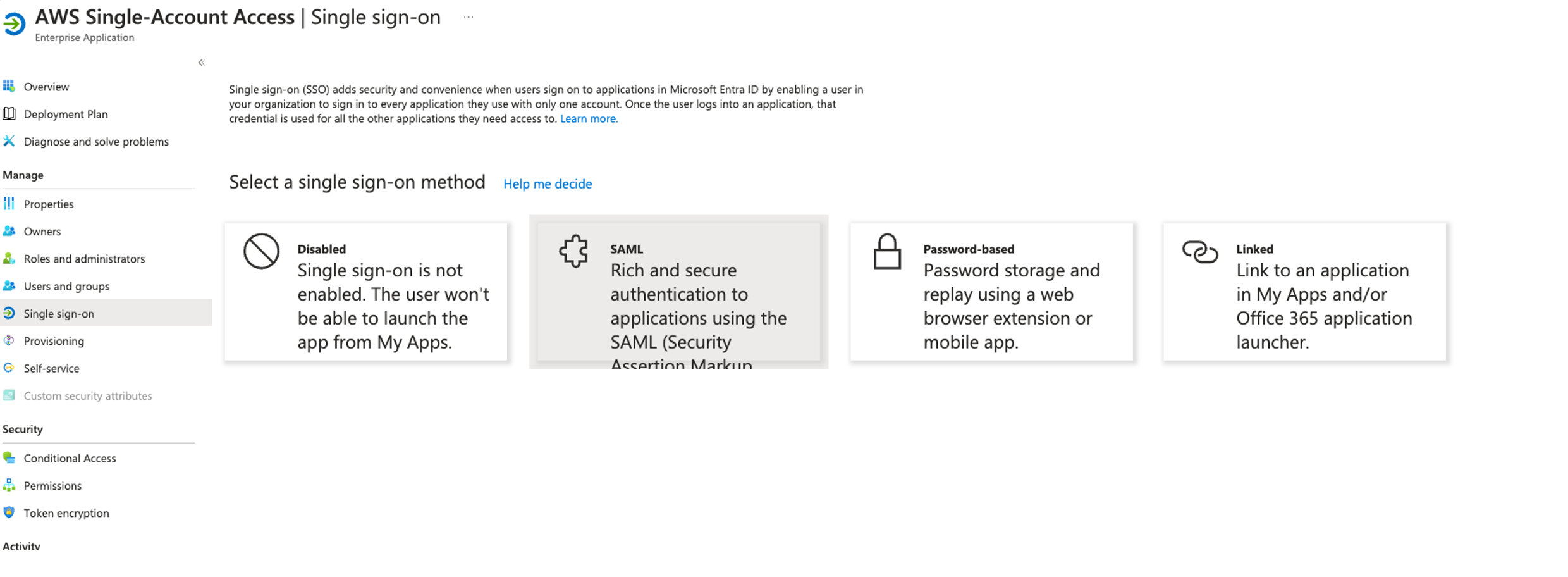Click the Diagnose and solve problems icon
1568x577 pixels.
[9, 141]
